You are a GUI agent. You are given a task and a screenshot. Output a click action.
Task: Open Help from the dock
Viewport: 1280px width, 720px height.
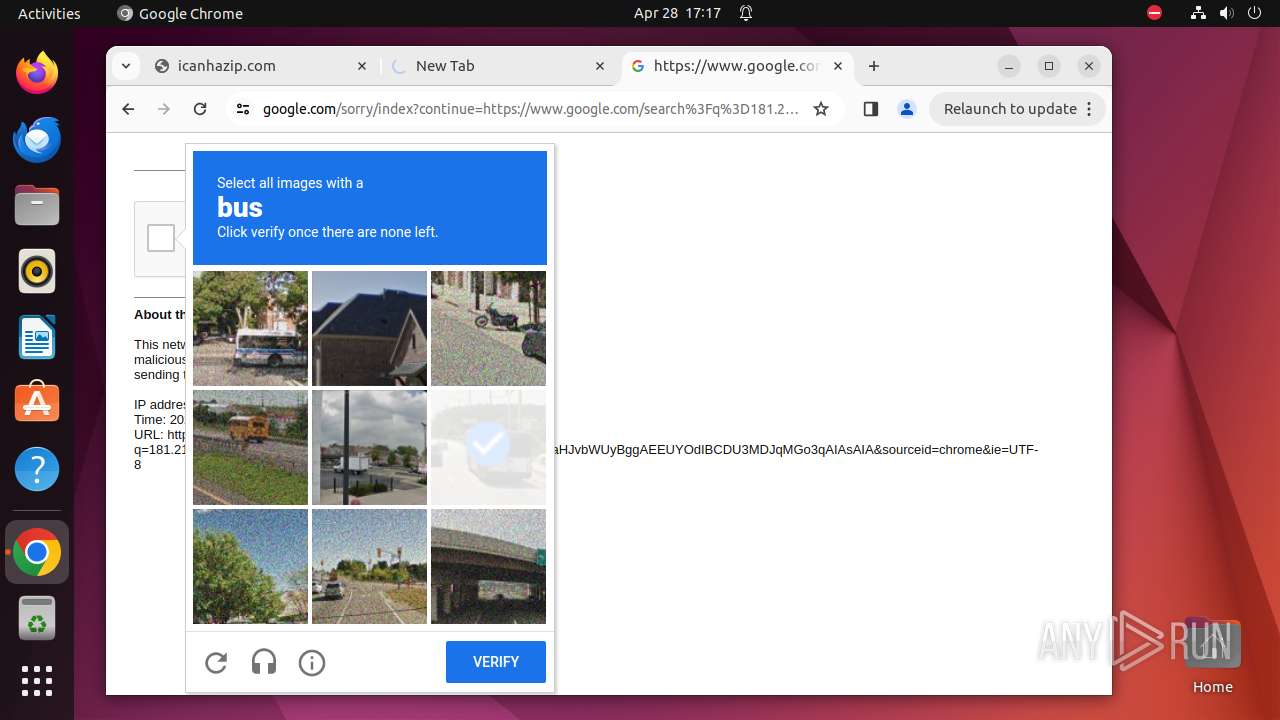(37, 469)
